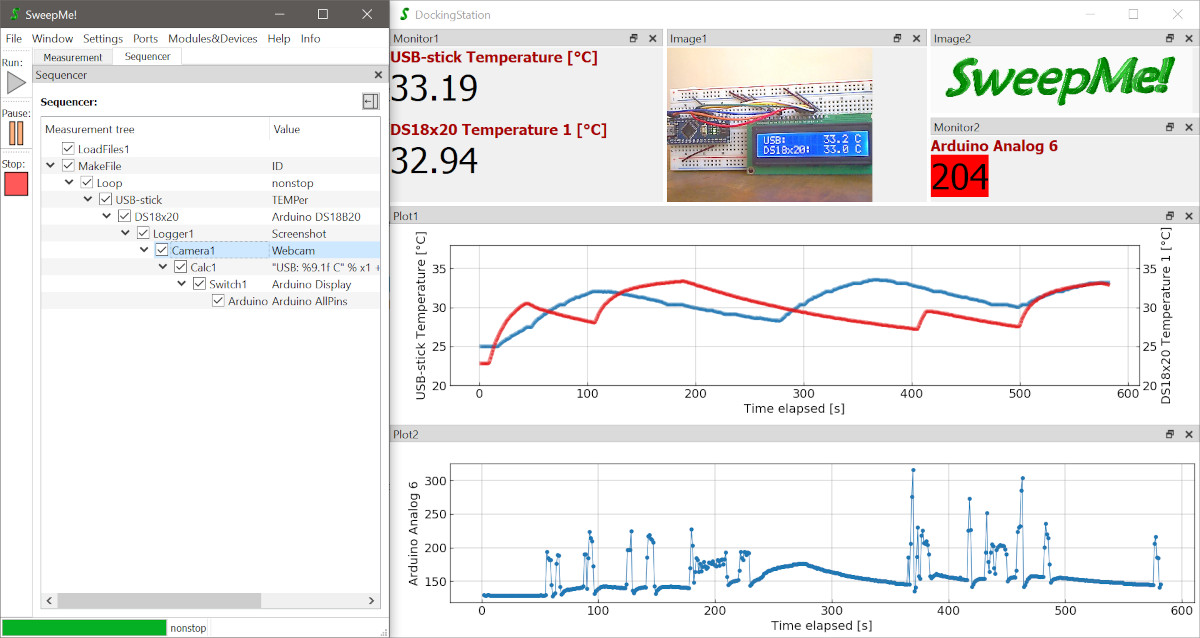
Task: Switch to the Measurement tab
Action: pos(73,57)
